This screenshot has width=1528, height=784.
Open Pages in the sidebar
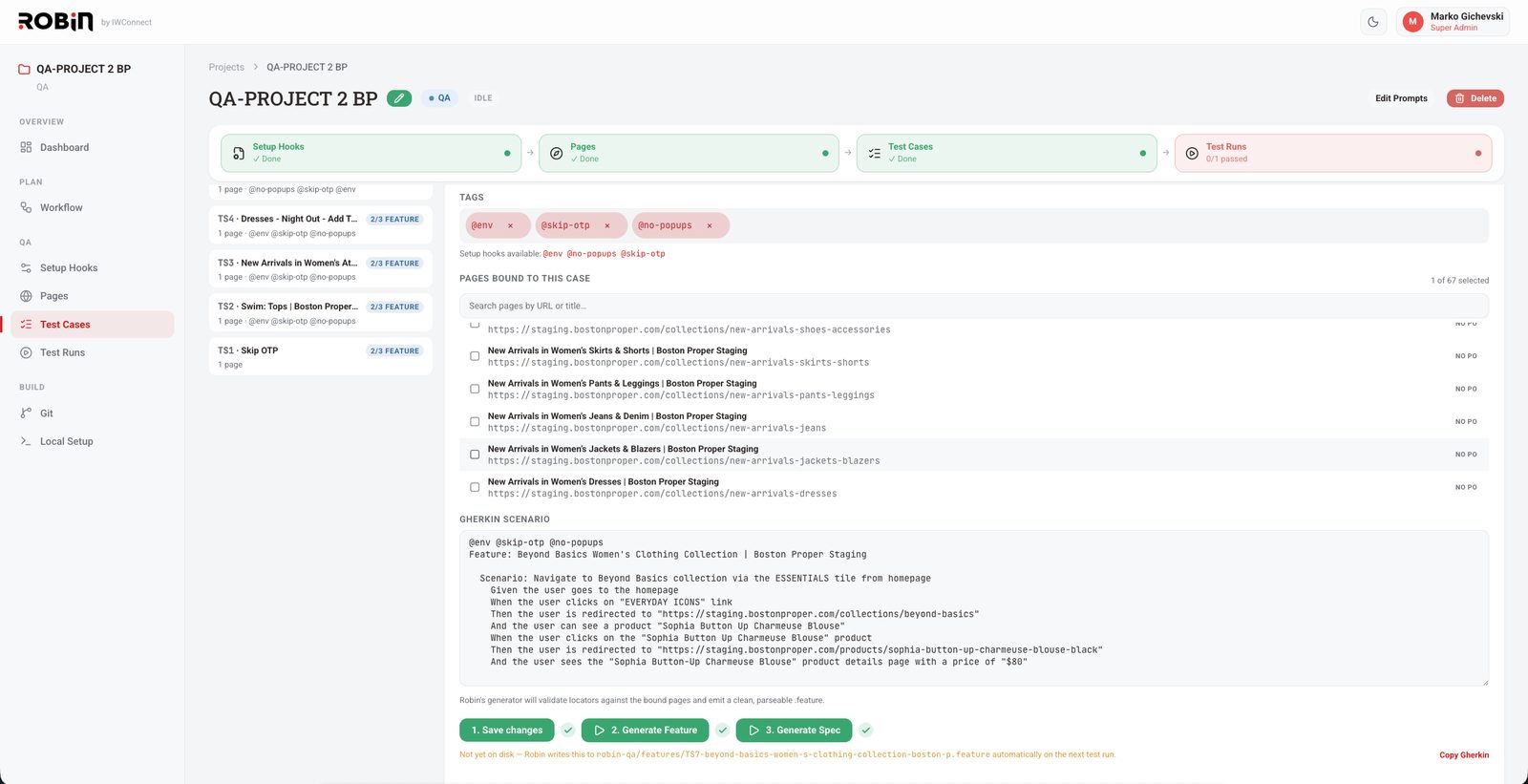[x=93, y=296]
